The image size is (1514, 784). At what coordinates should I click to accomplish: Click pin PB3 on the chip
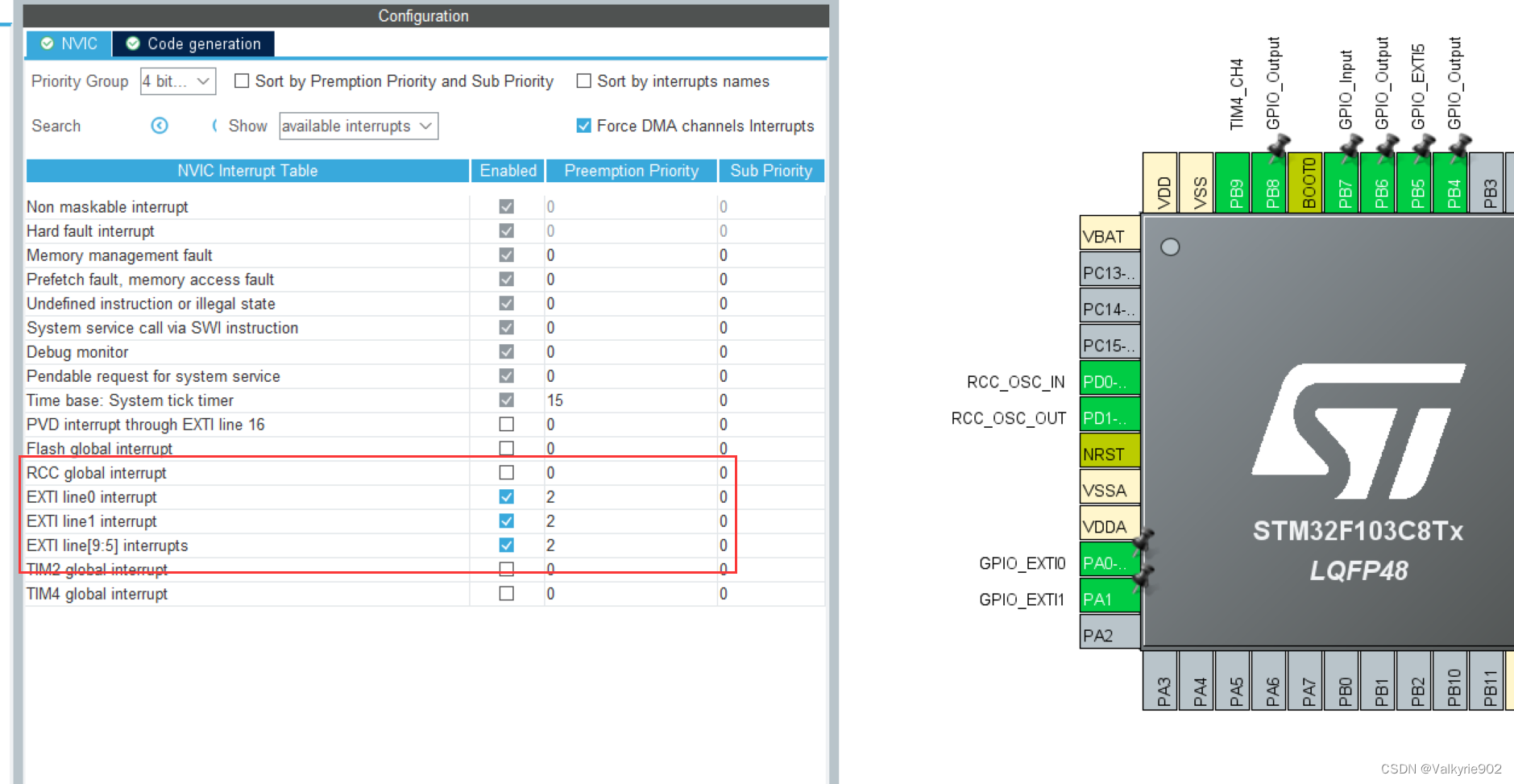pos(1487,182)
